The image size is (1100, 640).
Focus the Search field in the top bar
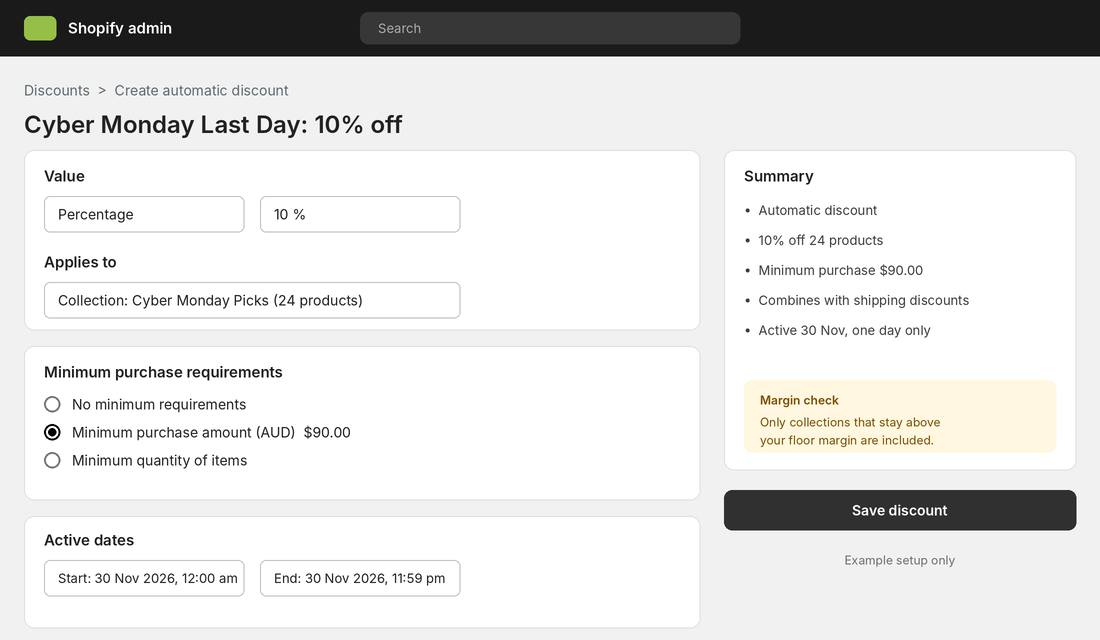pos(550,28)
